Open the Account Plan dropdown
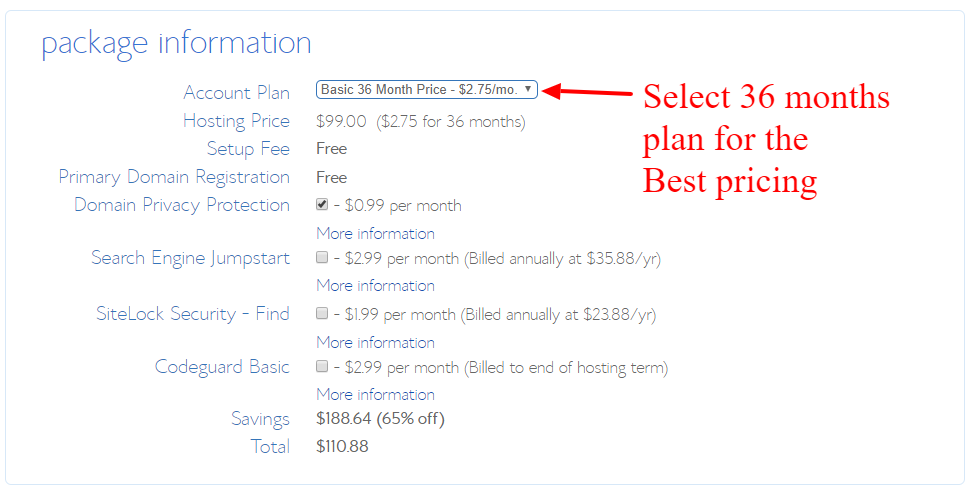The image size is (979, 493). click(427, 90)
